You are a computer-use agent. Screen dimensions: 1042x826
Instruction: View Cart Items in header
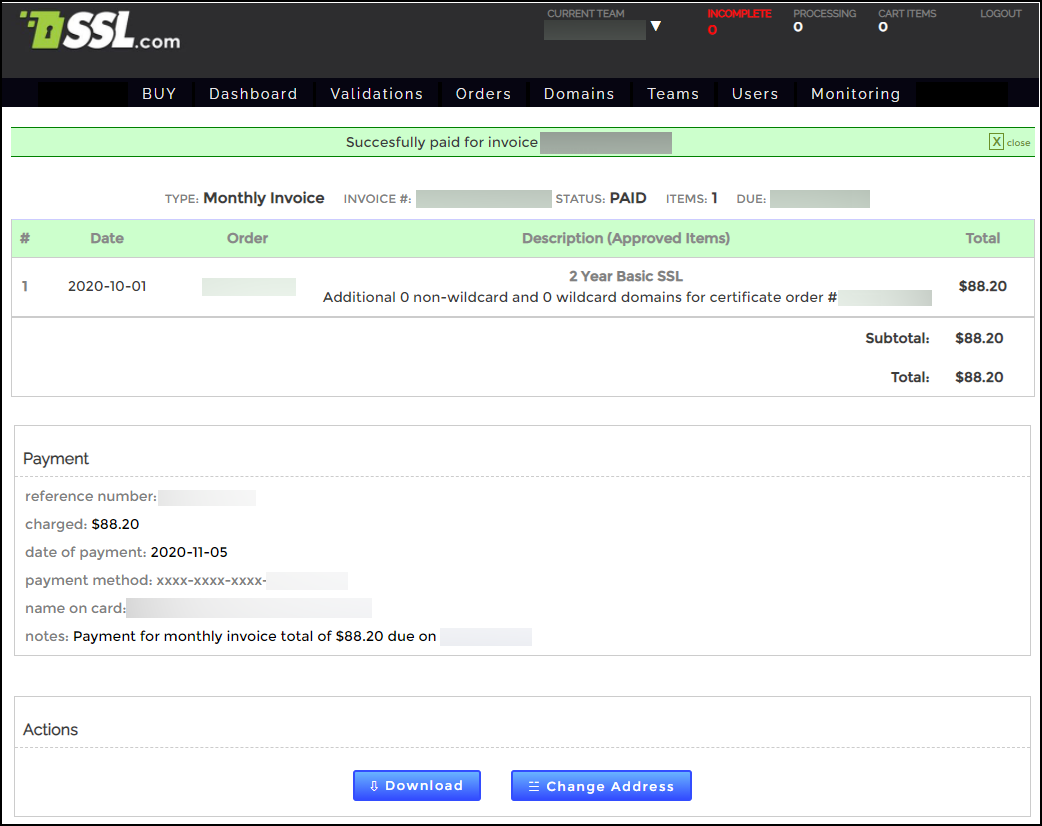907,22
